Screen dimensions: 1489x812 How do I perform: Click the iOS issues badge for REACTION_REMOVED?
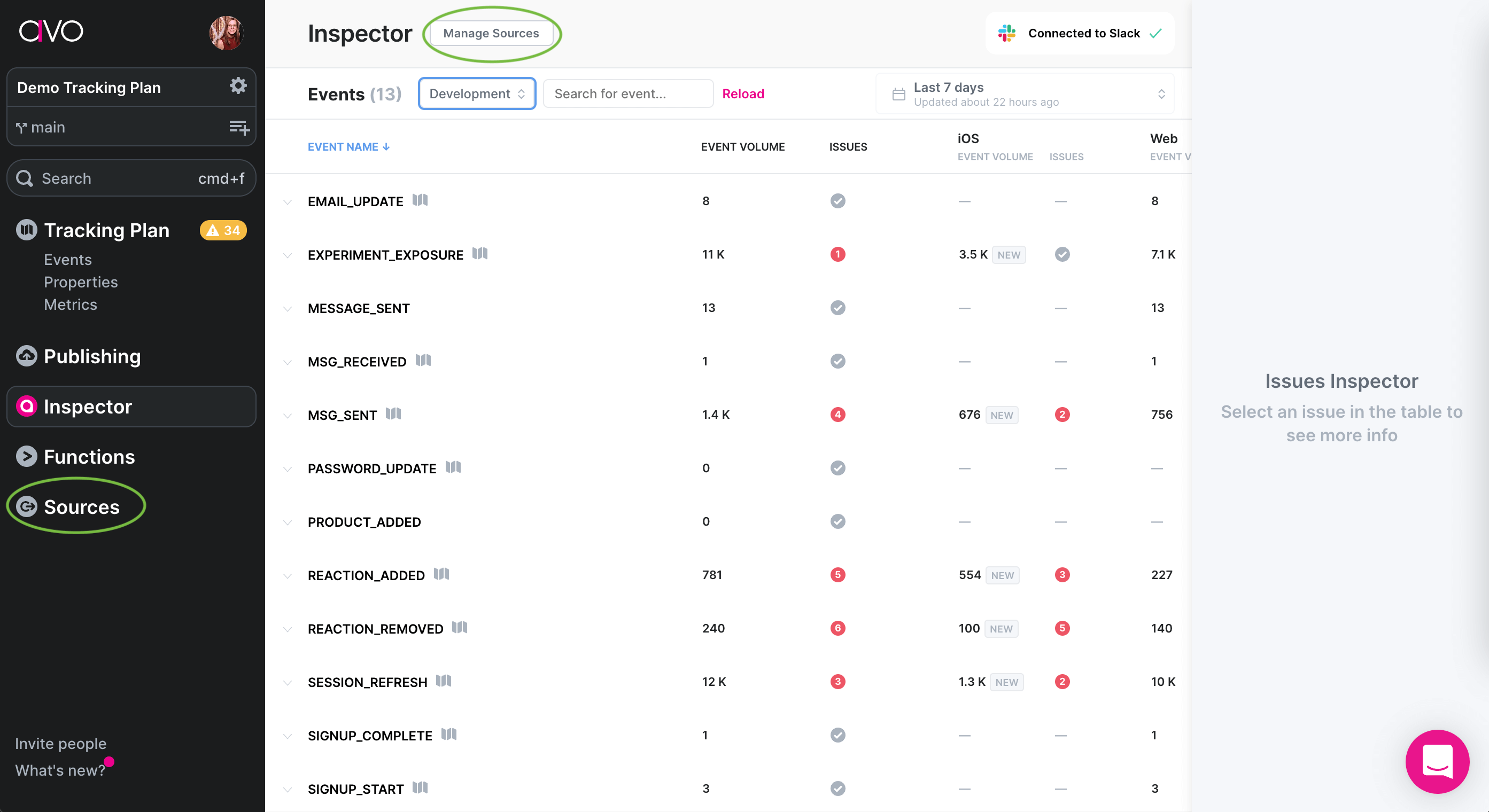tap(1061, 628)
